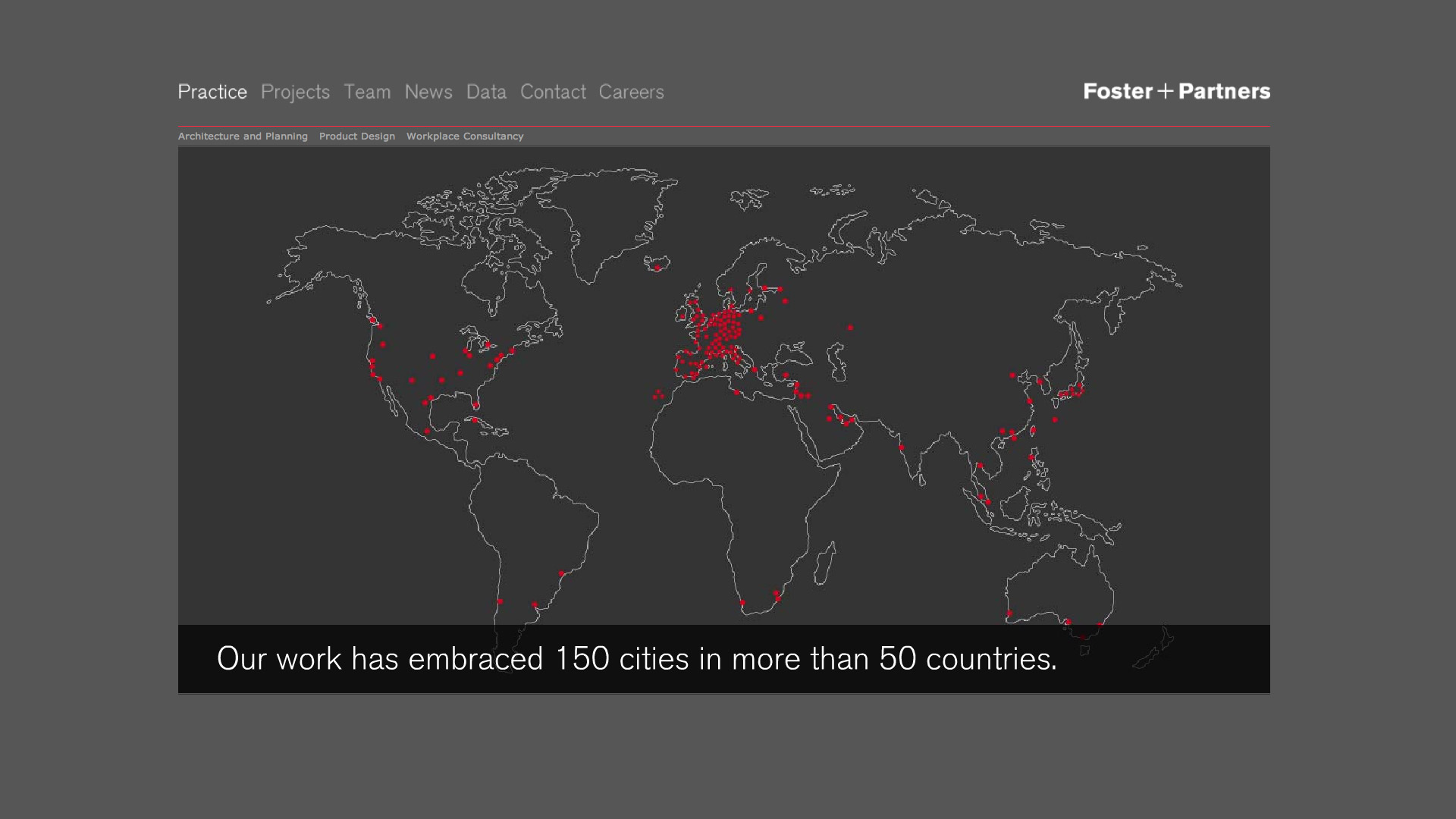Select Architecture and Planning sub-menu
The width and height of the screenshot is (1456, 819).
coord(243,136)
